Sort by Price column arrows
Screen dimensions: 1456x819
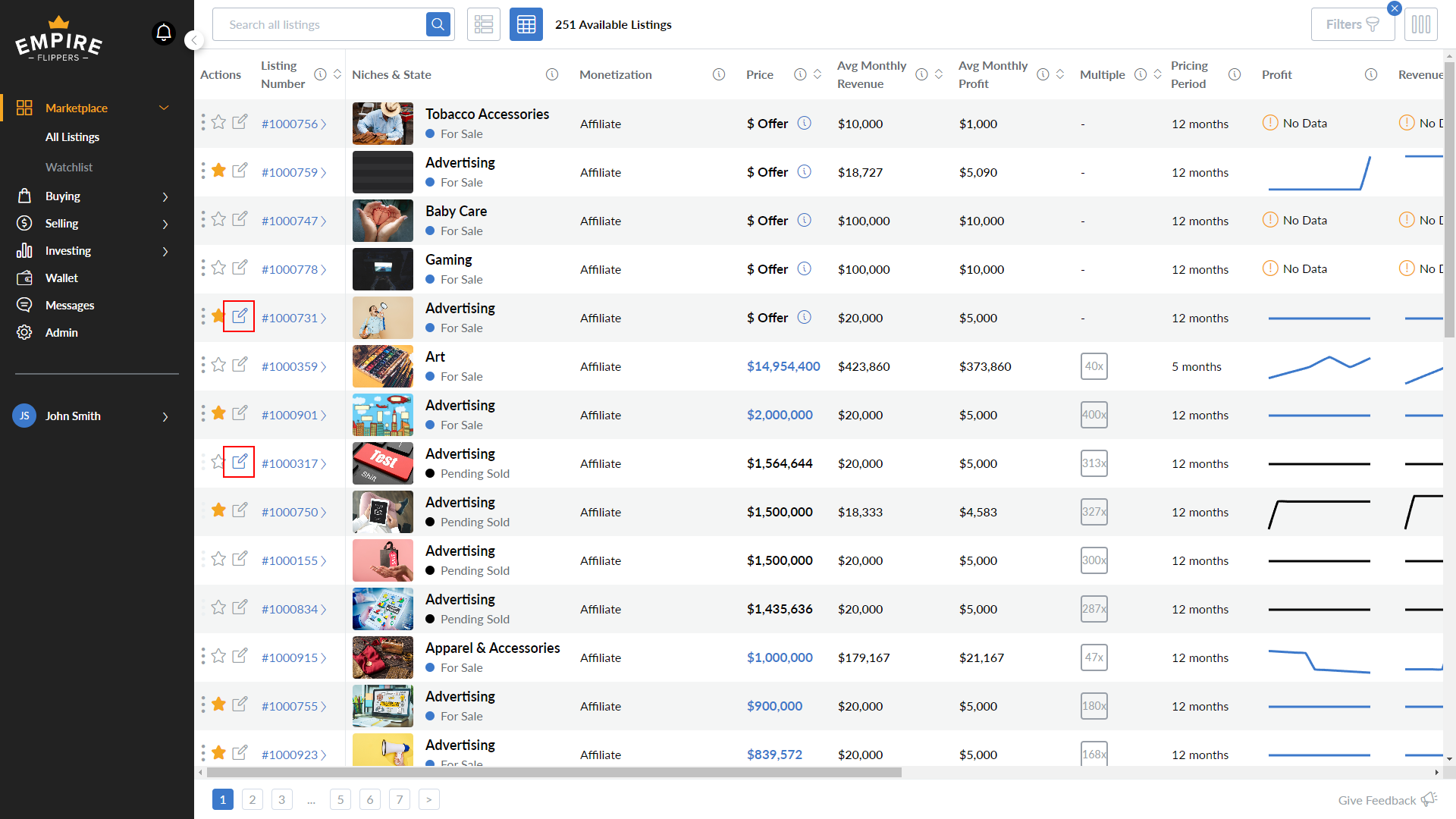(x=817, y=74)
